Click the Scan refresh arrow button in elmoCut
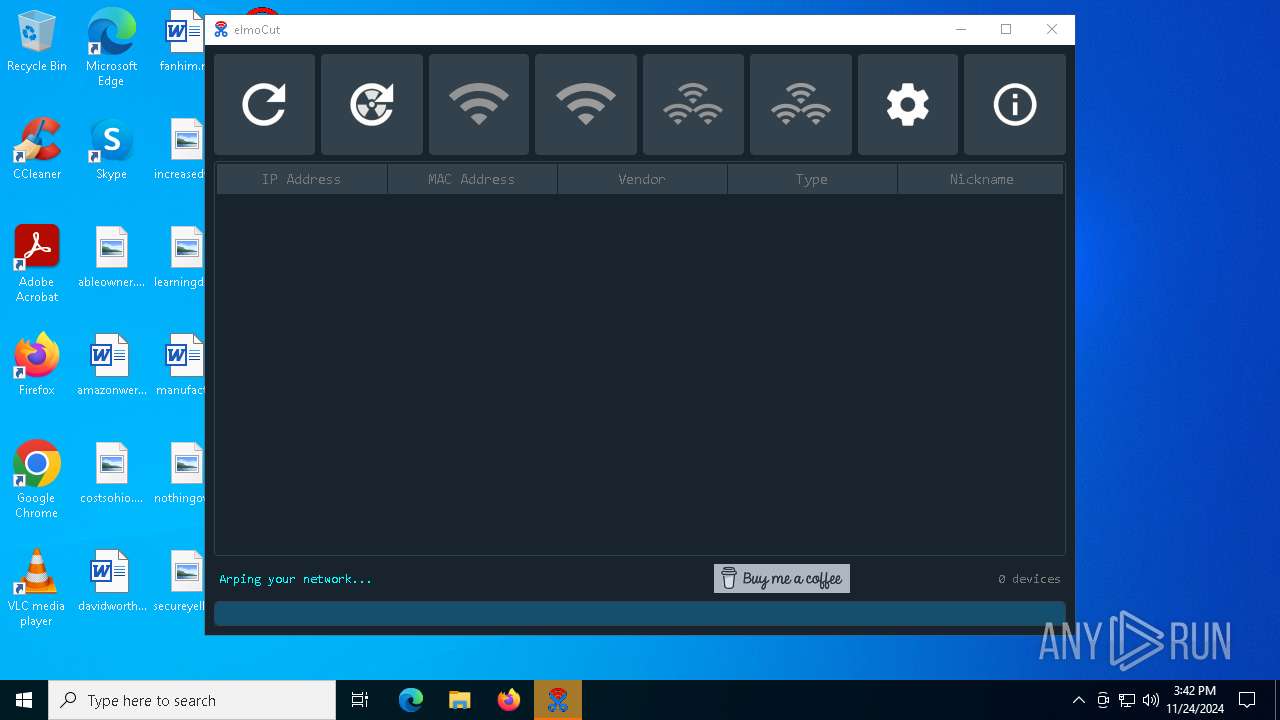The width and height of the screenshot is (1280, 720). 264,104
